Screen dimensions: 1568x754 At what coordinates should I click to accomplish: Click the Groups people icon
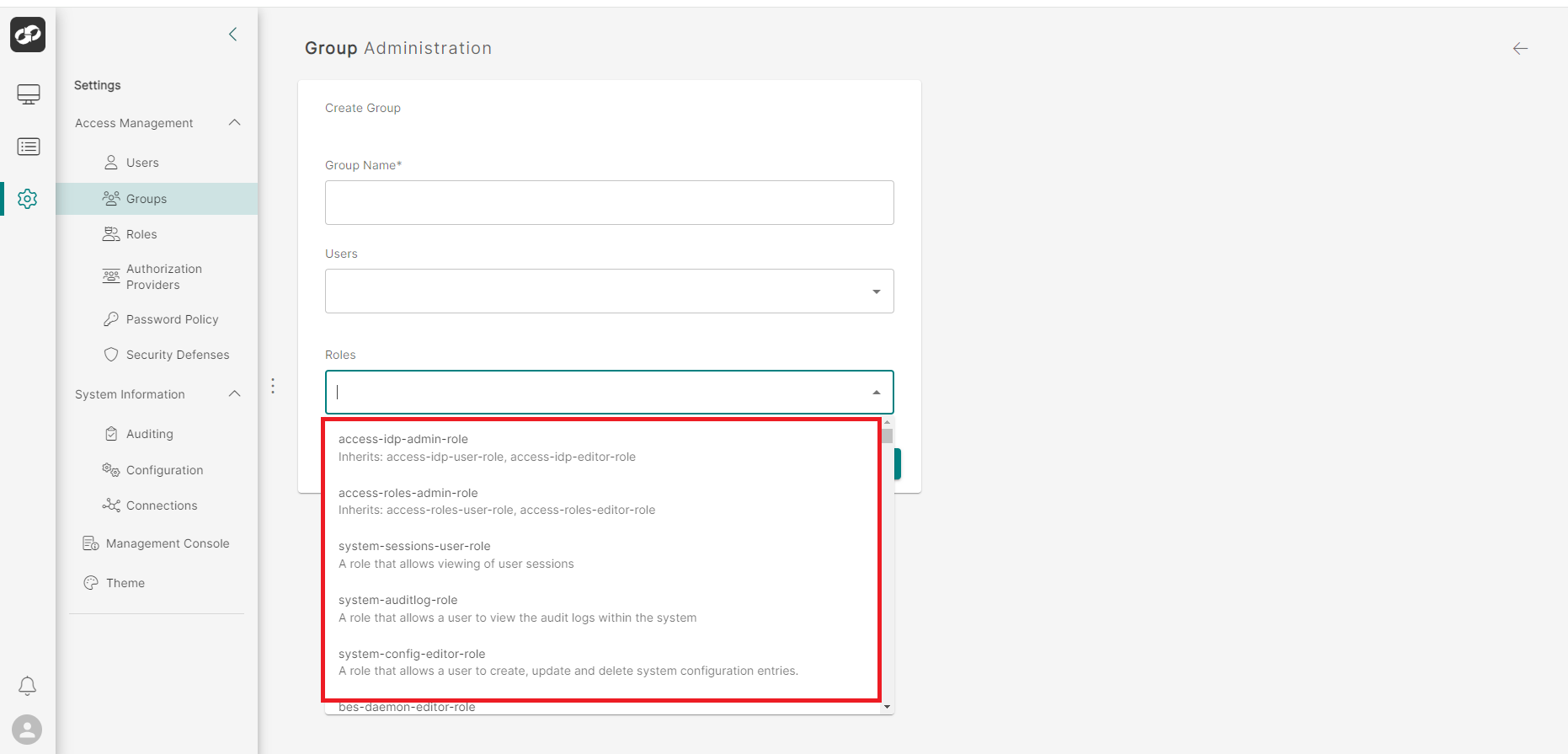point(111,199)
